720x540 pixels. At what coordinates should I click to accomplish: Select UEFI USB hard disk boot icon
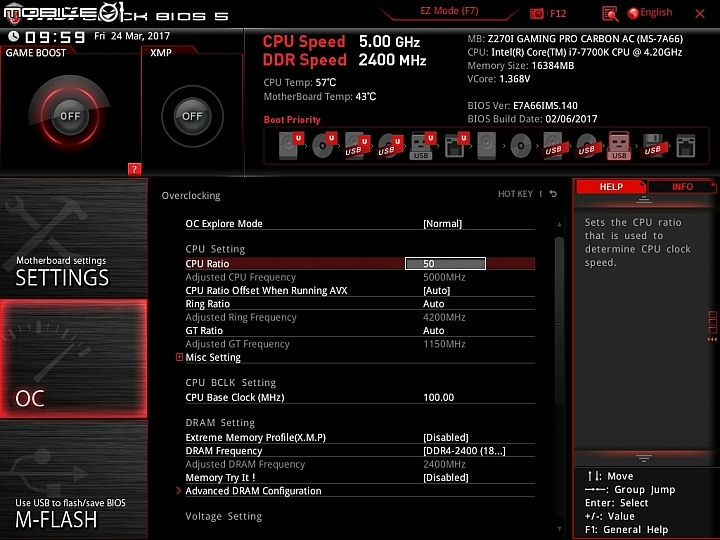click(x=357, y=146)
